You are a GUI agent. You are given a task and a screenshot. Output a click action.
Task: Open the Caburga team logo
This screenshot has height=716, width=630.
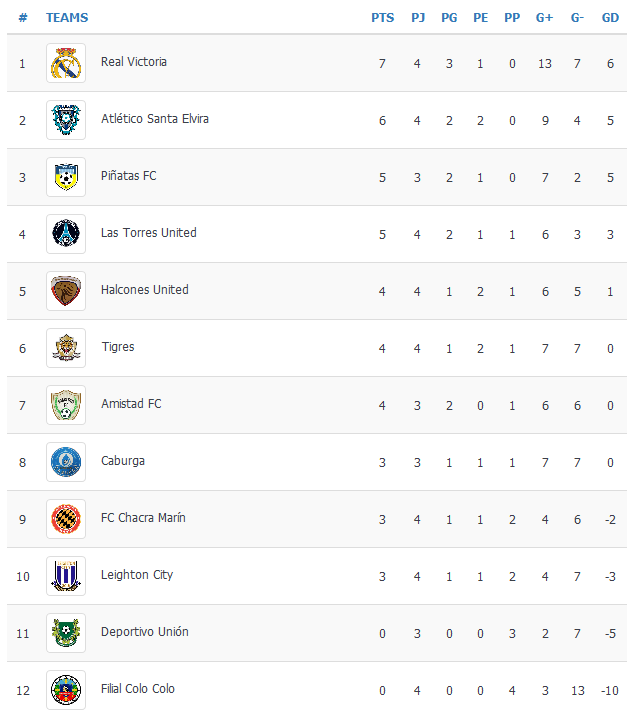(x=66, y=462)
